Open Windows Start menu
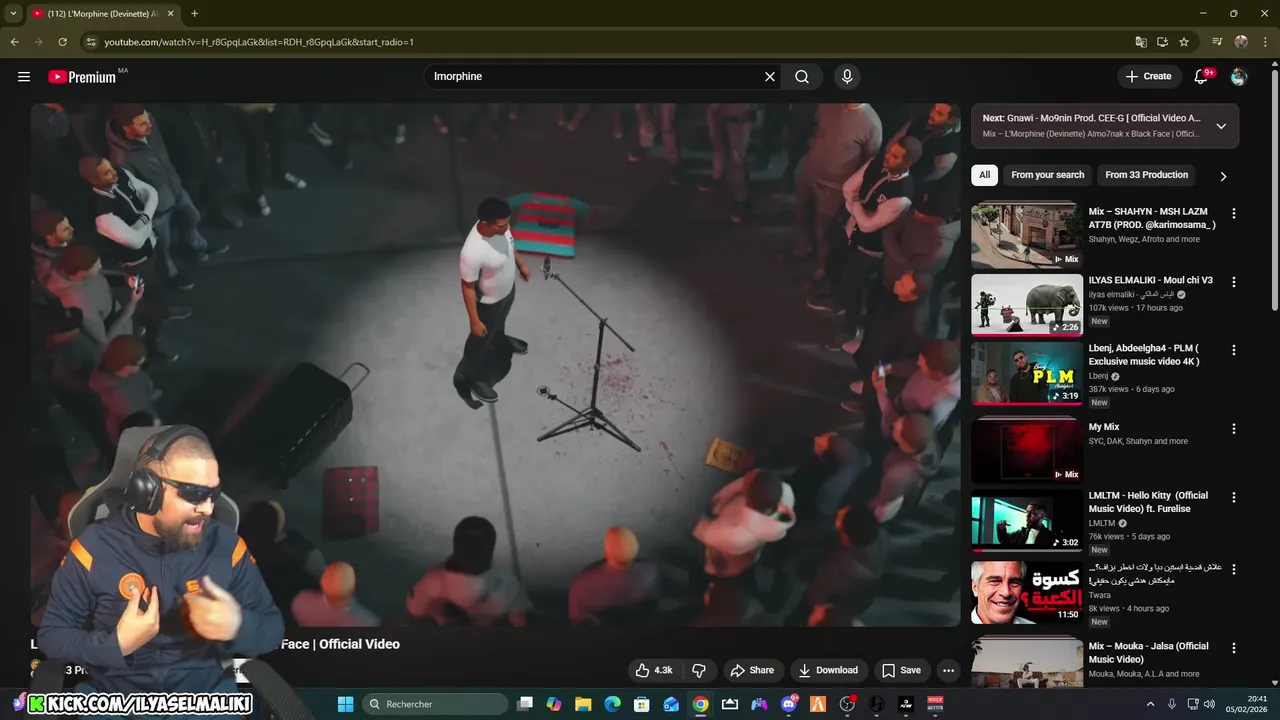Screen dimensions: 1280x720 click(345, 704)
